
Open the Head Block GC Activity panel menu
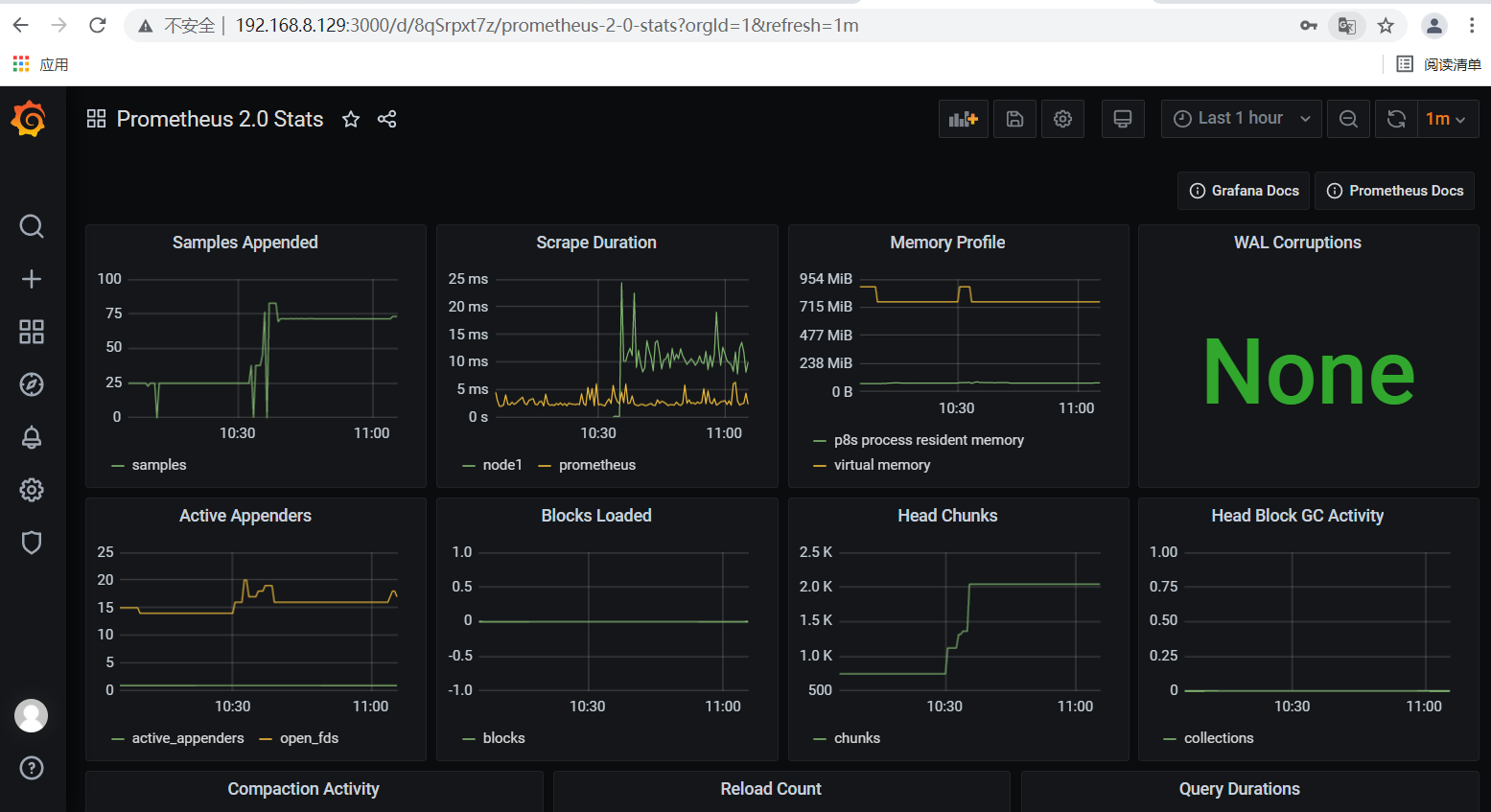coord(1297,516)
